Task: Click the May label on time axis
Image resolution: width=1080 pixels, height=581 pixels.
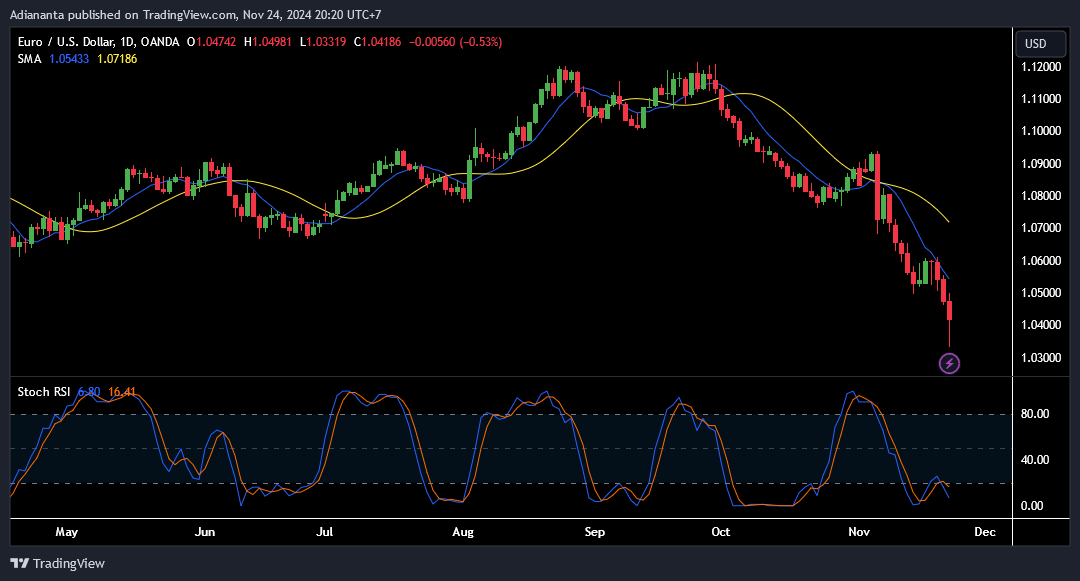Action: pos(67,532)
